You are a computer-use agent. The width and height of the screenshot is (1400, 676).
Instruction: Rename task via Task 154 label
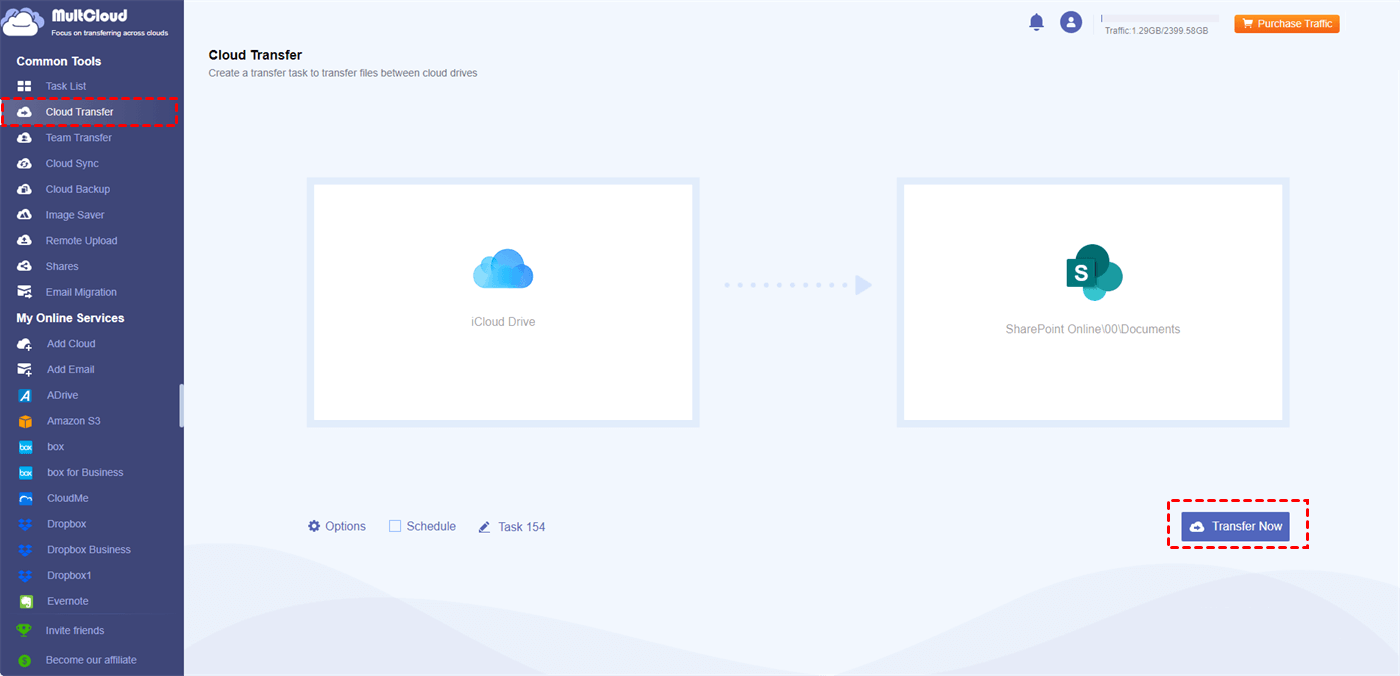coord(522,527)
